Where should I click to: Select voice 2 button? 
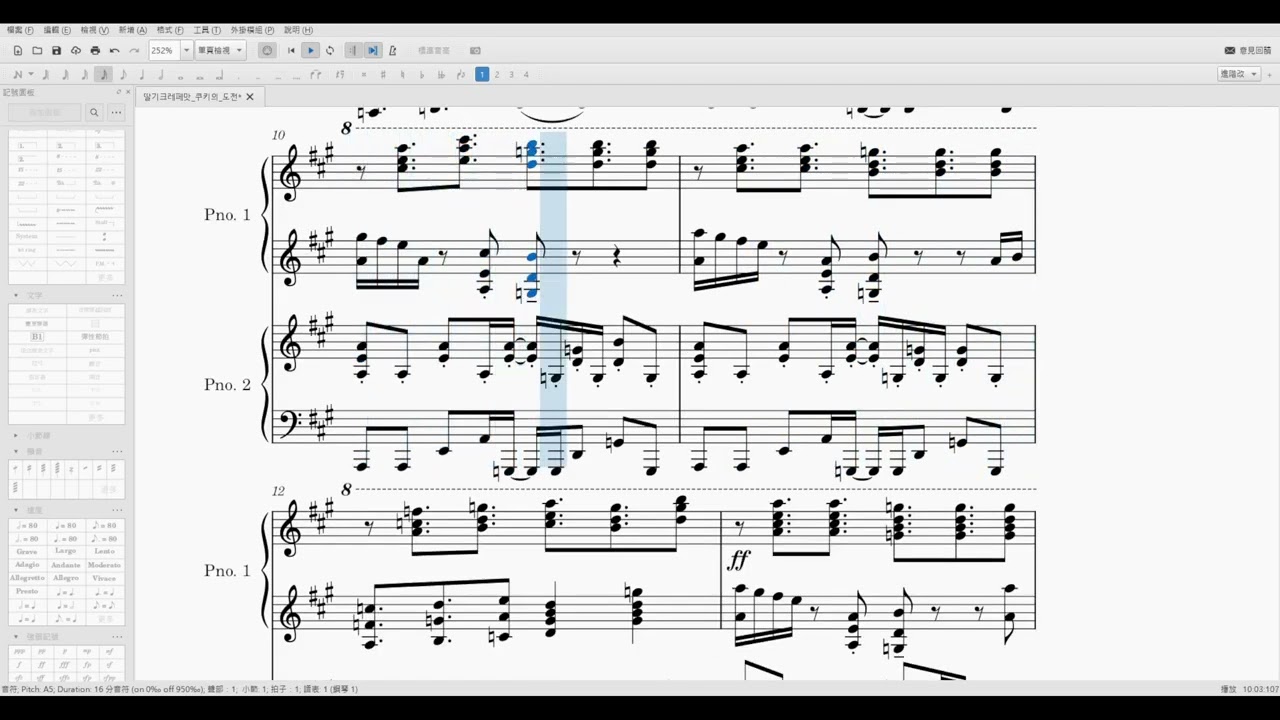(497, 74)
